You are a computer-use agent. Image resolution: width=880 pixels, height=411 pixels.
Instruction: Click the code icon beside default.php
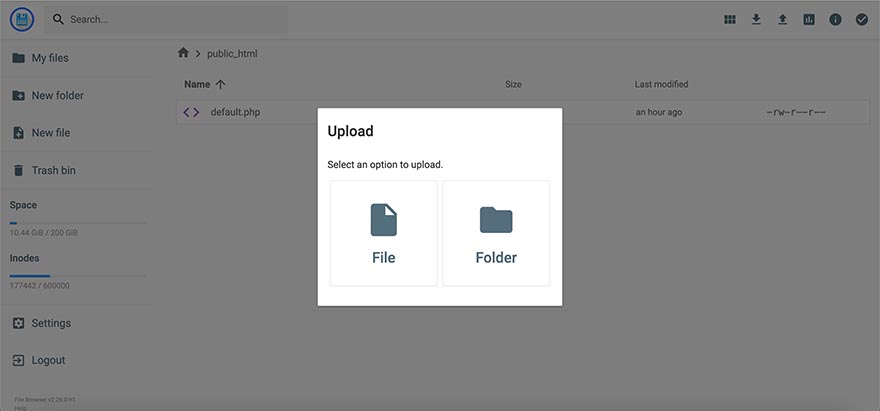click(191, 112)
